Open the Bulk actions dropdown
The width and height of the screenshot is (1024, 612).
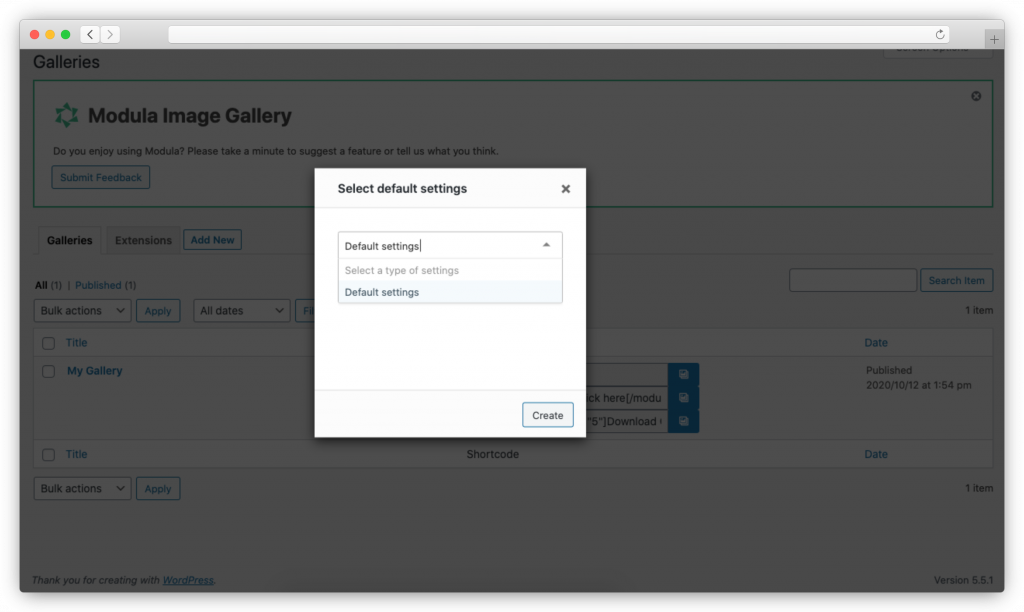coord(82,310)
